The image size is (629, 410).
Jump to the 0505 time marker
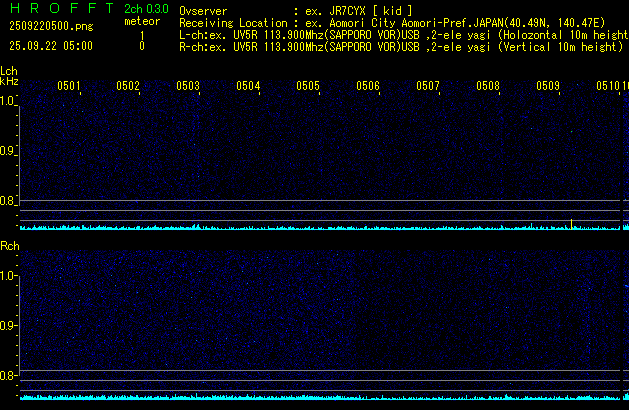pos(308,86)
